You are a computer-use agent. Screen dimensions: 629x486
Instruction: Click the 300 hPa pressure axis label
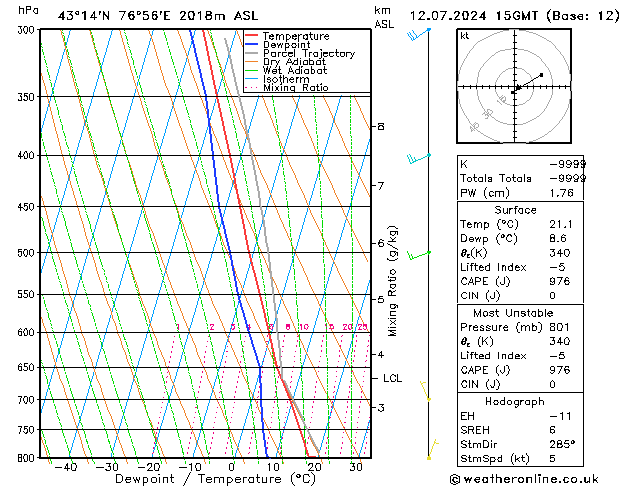28,30
